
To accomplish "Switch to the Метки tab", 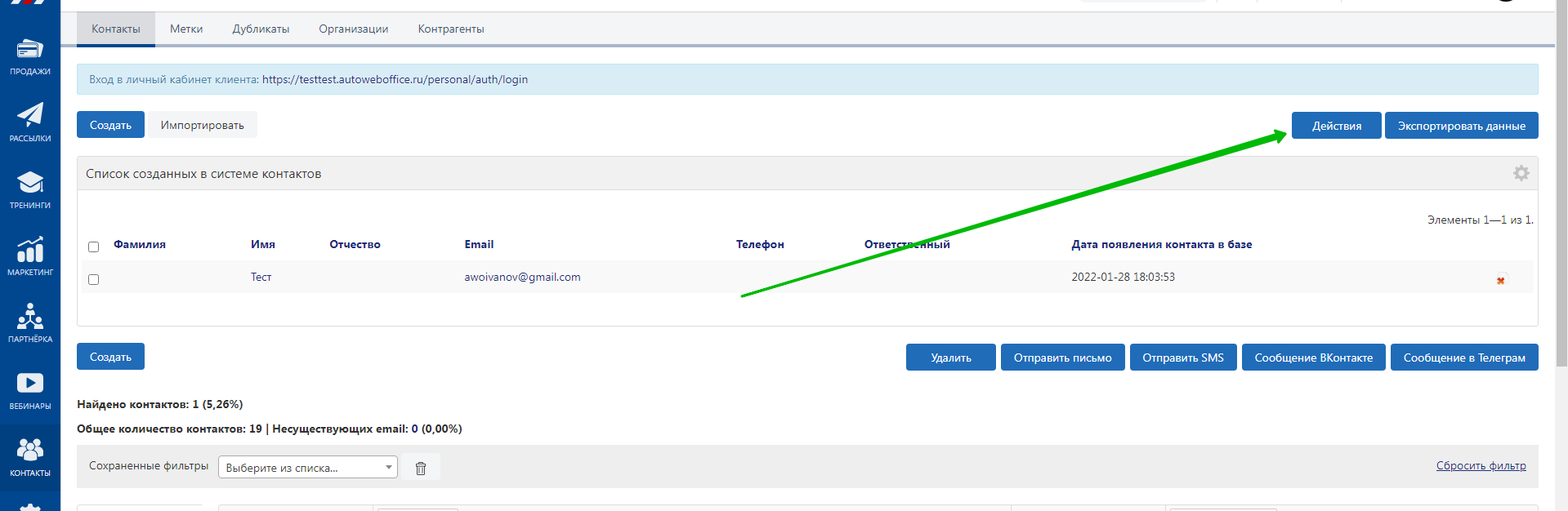I will pos(186,29).
